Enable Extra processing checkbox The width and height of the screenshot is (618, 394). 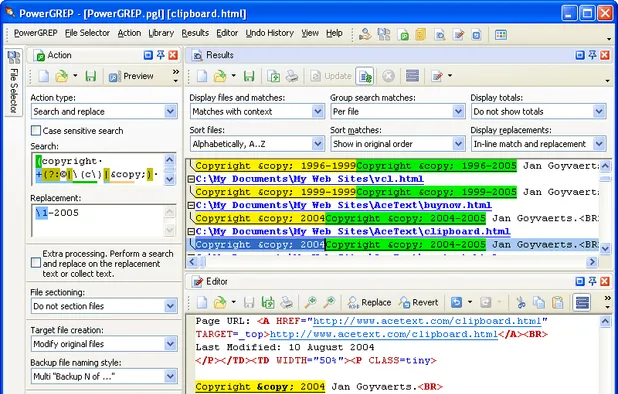pos(36,262)
